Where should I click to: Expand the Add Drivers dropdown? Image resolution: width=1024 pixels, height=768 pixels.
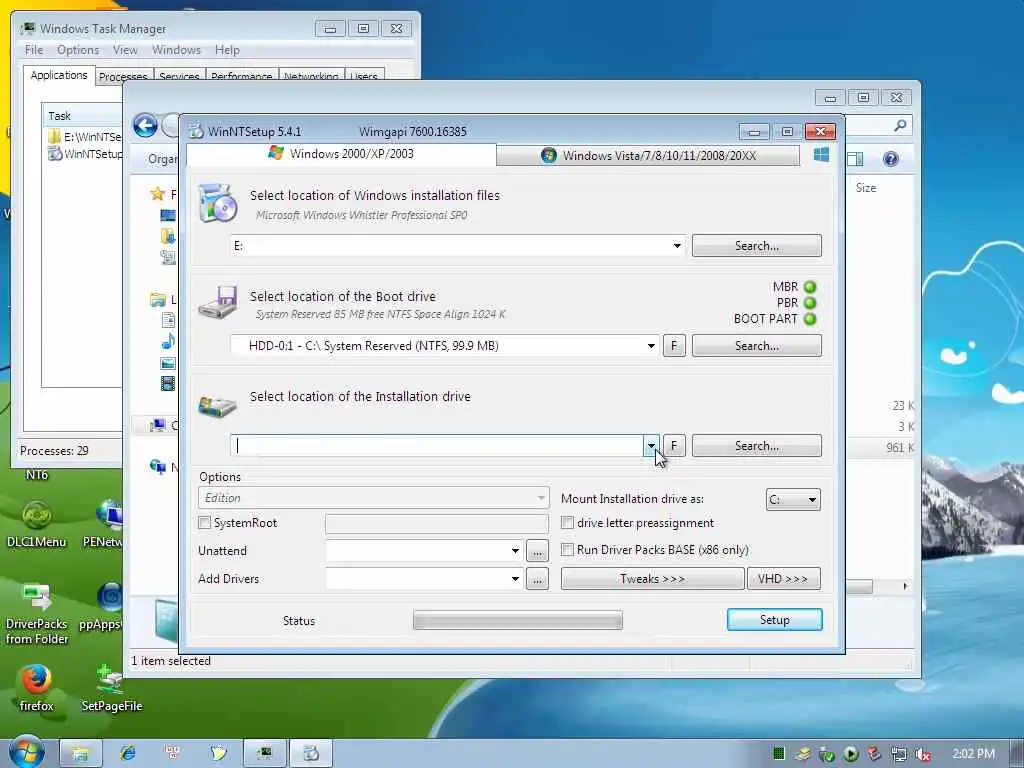pyautogui.click(x=515, y=579)
